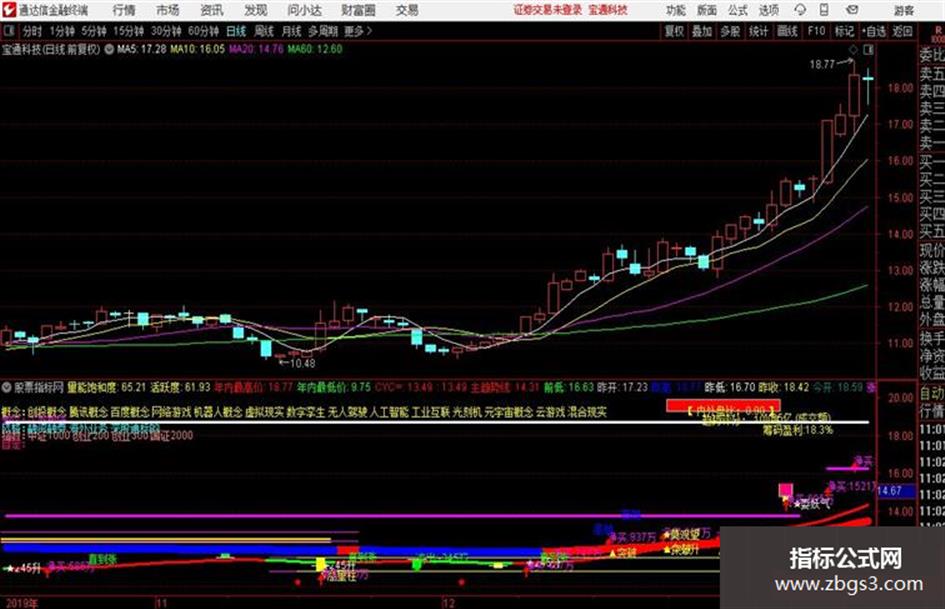Open the 市场 menu

pyautogui.click(x=168, y=10)
